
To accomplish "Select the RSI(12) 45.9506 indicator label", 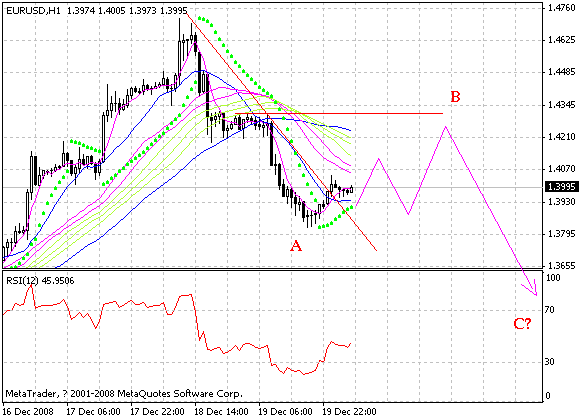I will pyautogui.click(x=40, y=281).
